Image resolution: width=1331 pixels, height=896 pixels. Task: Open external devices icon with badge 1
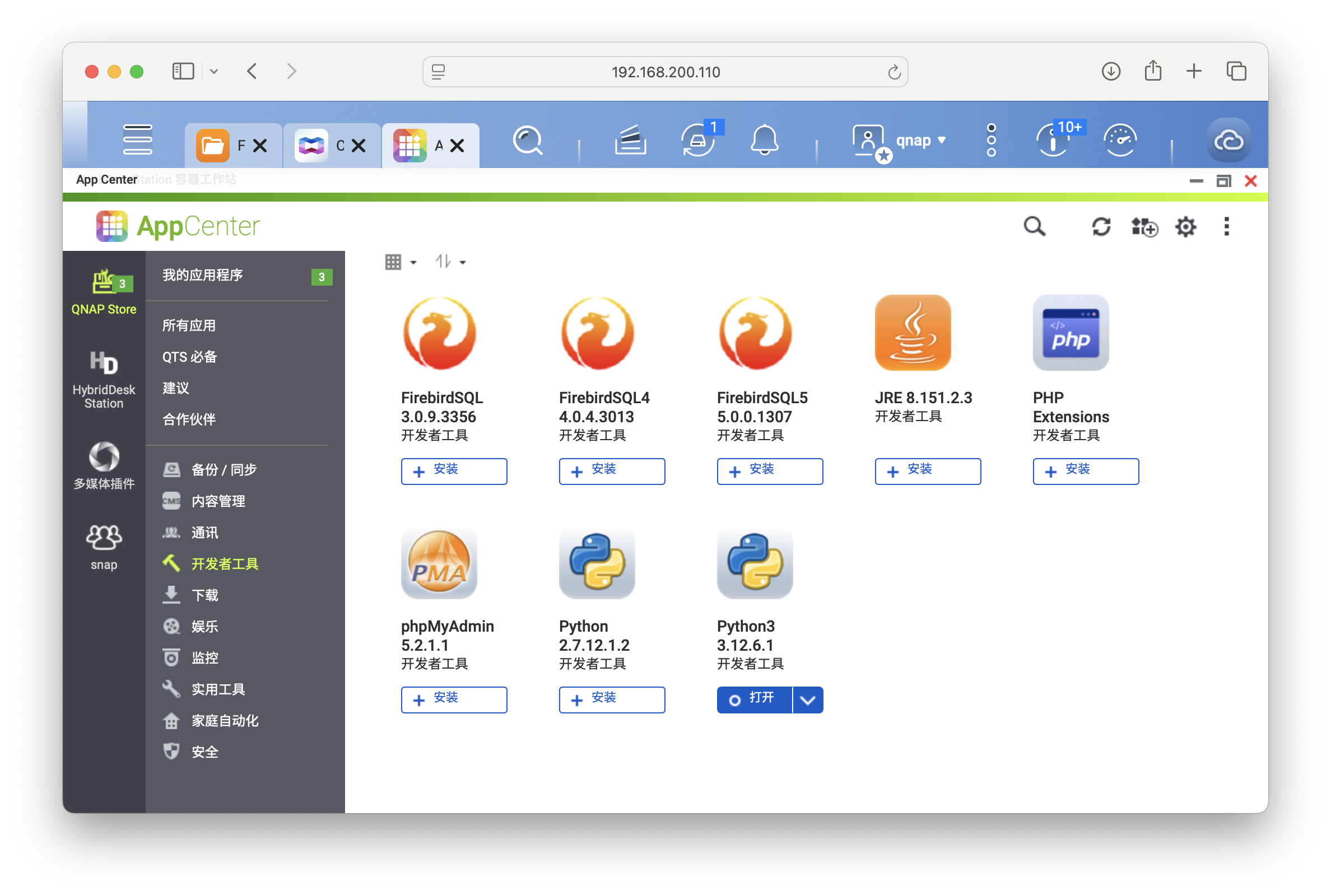point(698,140)
